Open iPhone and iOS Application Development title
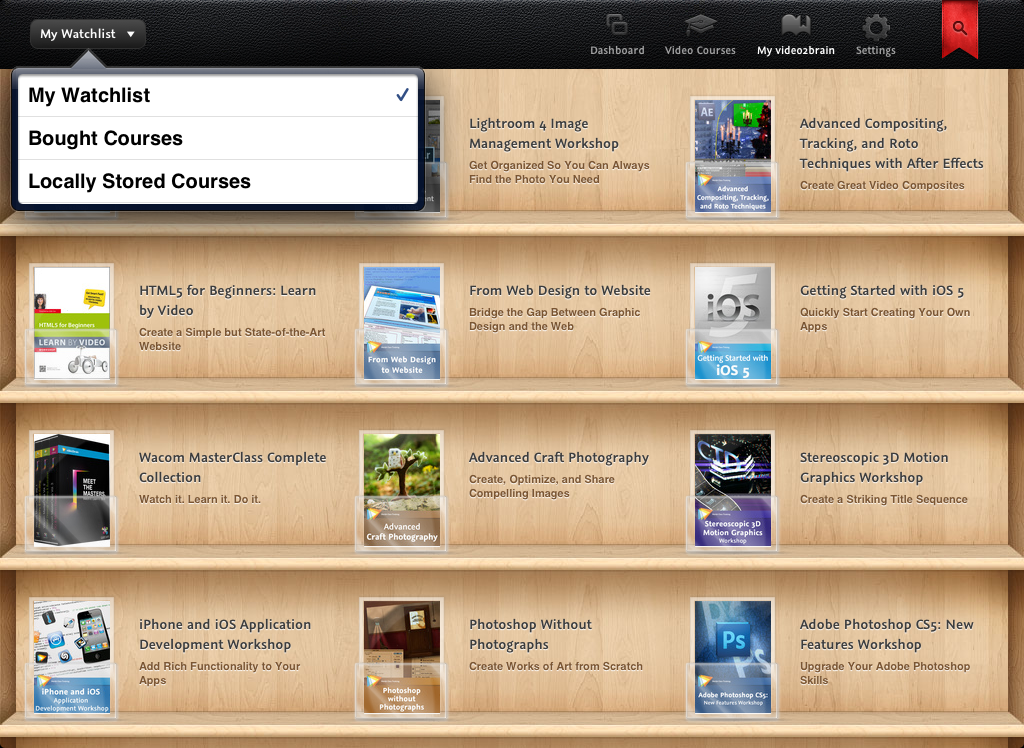This screenshot has height=748, width=1024. (x=225, y=634)
